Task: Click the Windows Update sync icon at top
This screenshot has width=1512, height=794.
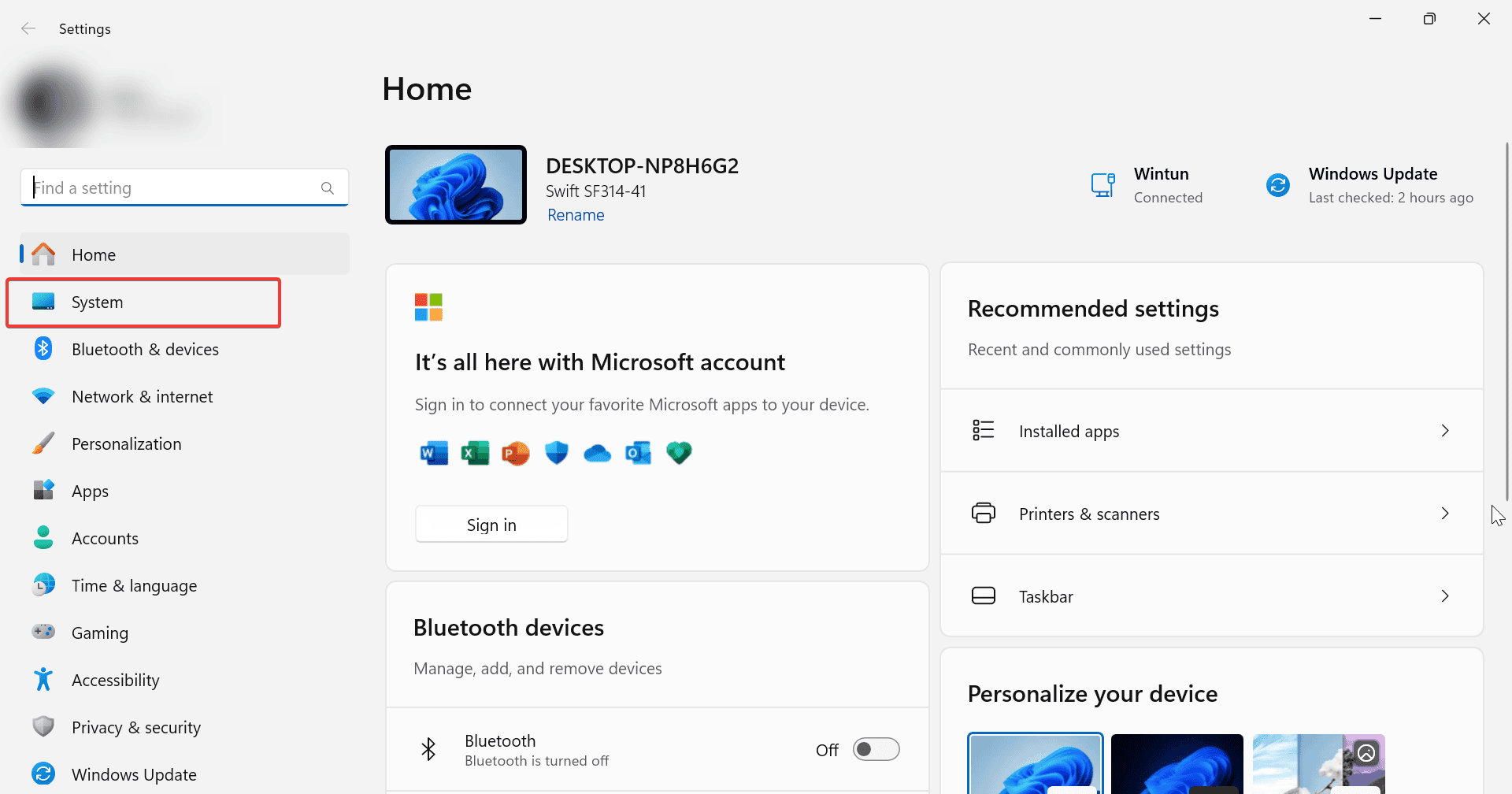Action: click(1277, 185)
